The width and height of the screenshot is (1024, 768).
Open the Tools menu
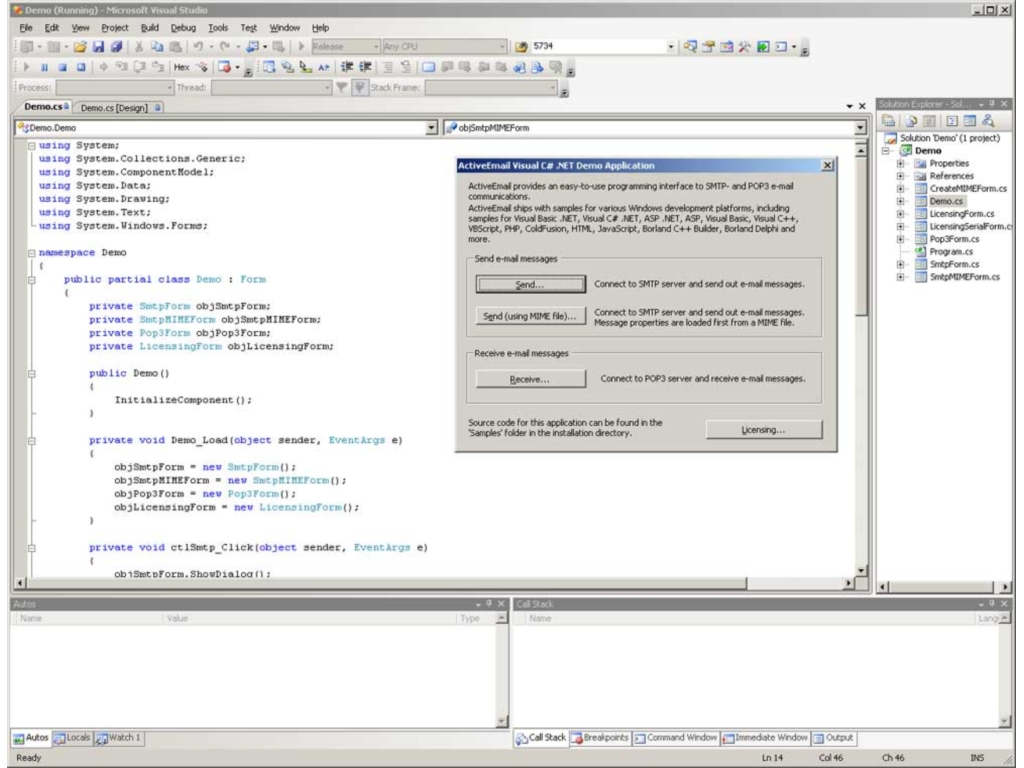coord(218,28)
